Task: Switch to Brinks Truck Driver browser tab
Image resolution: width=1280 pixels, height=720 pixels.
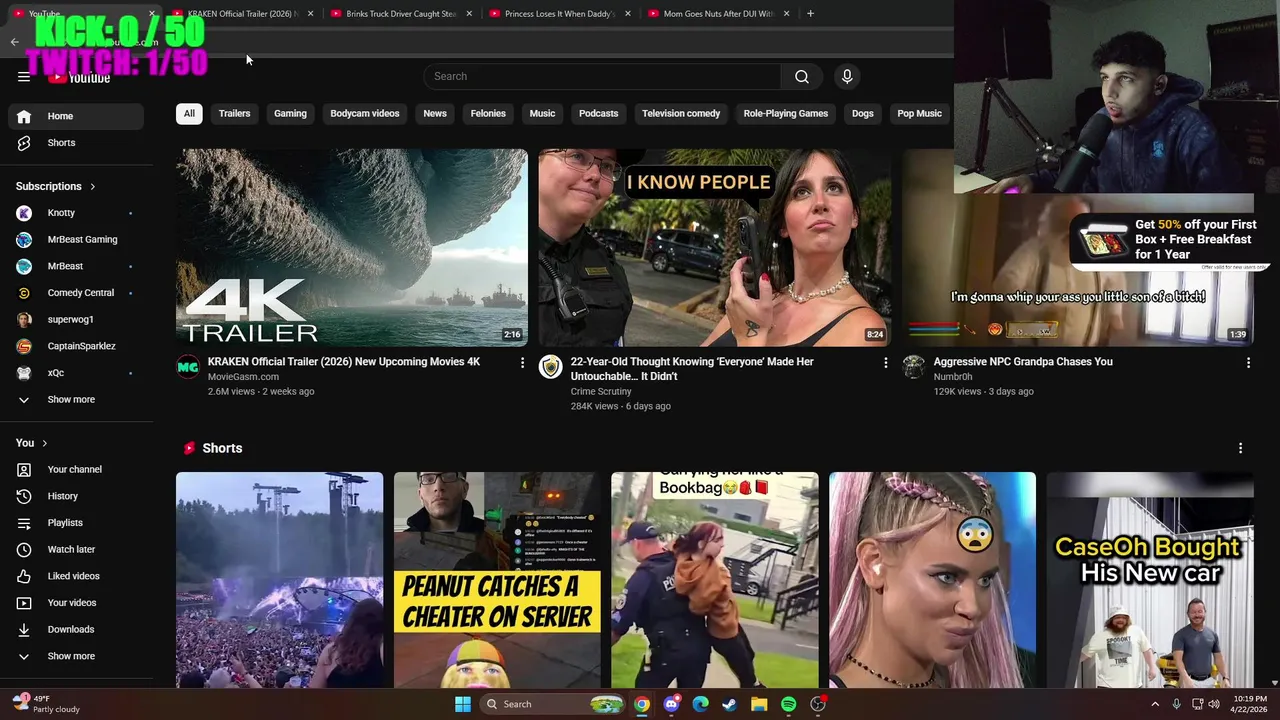Action: 400,14
